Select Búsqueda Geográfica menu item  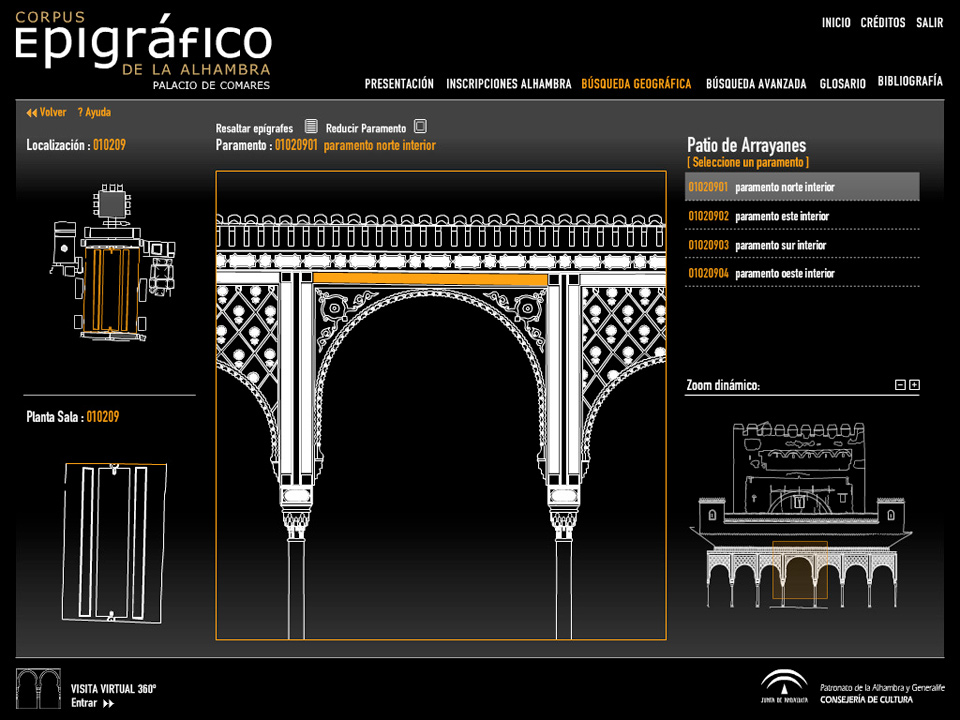pyautogui.click(x=636, y=84)
